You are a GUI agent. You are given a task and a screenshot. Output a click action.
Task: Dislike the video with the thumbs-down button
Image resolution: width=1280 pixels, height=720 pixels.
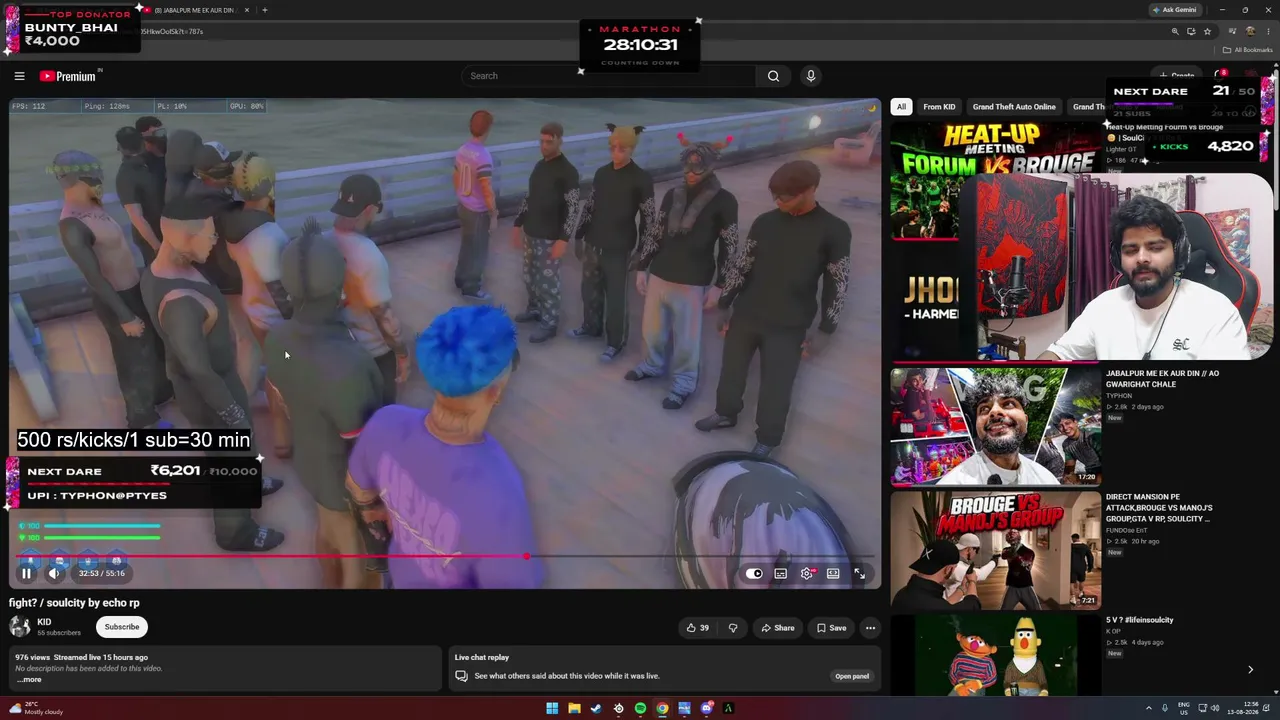pos(733,628)
